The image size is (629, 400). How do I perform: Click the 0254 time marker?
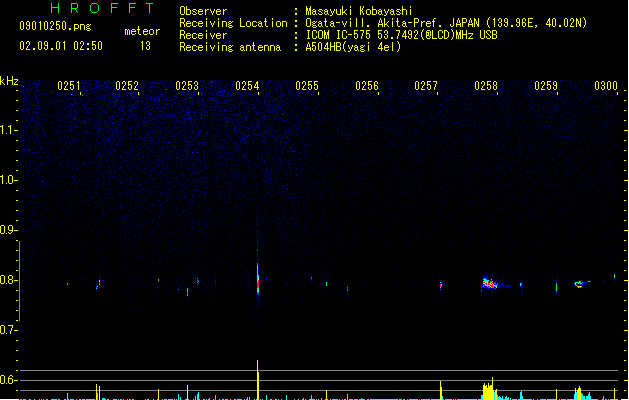point(247,86)
